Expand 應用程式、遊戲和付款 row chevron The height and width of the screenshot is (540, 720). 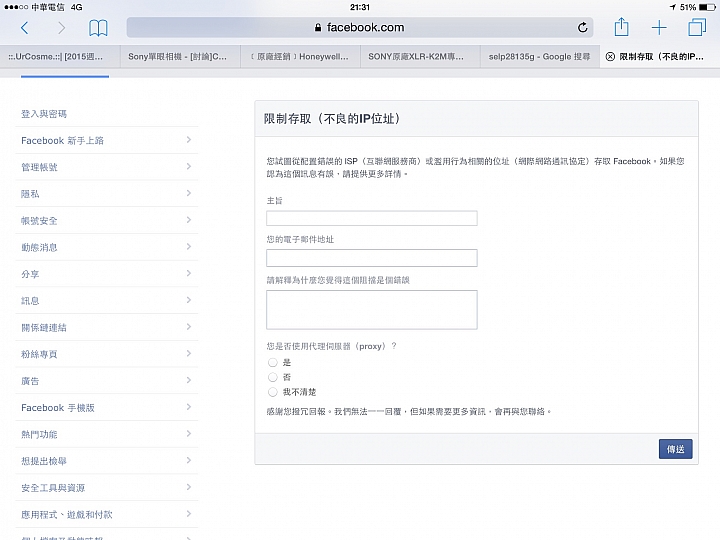coord(189,514)
